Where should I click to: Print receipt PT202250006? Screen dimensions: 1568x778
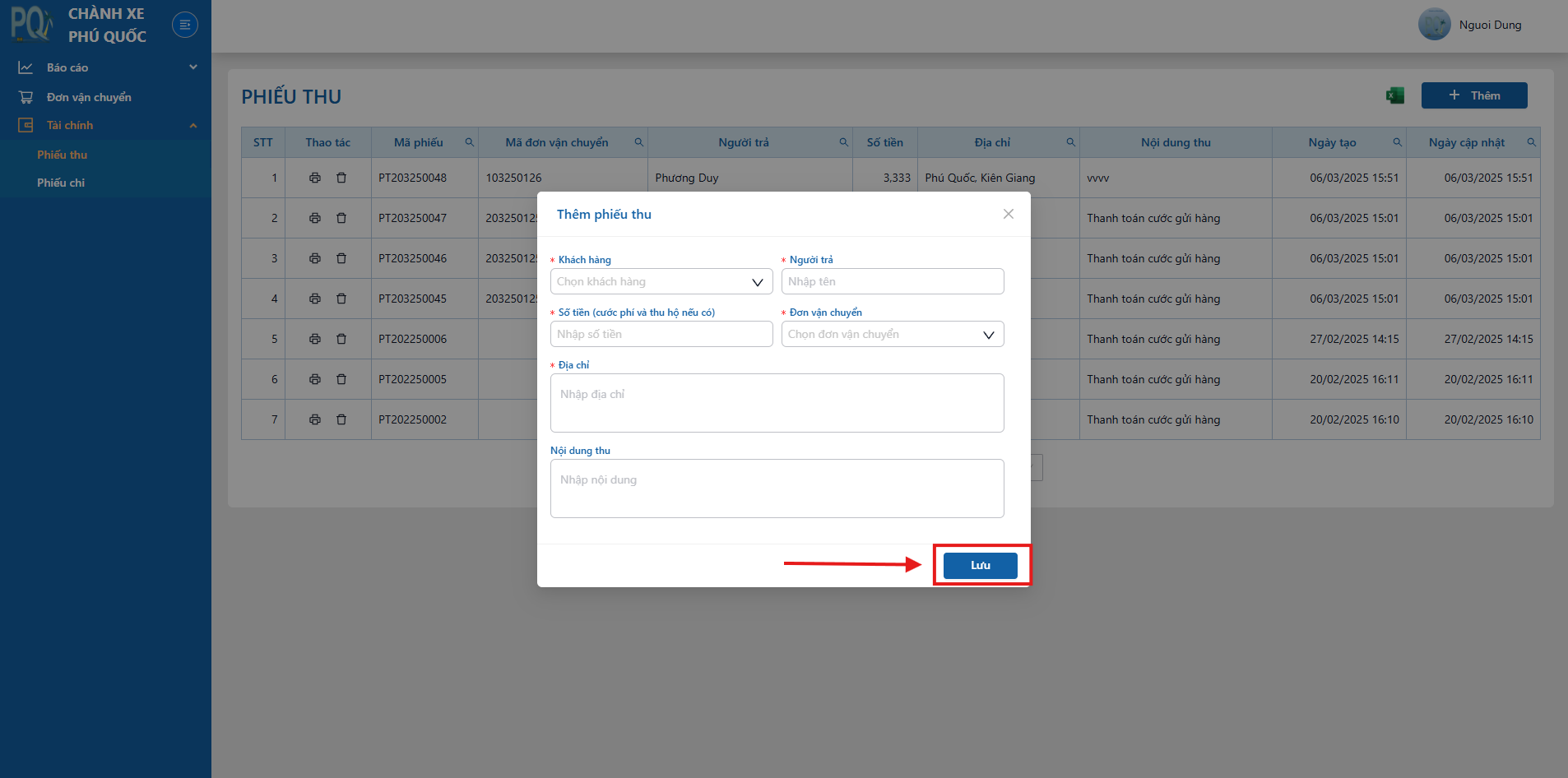pos(315,339)
